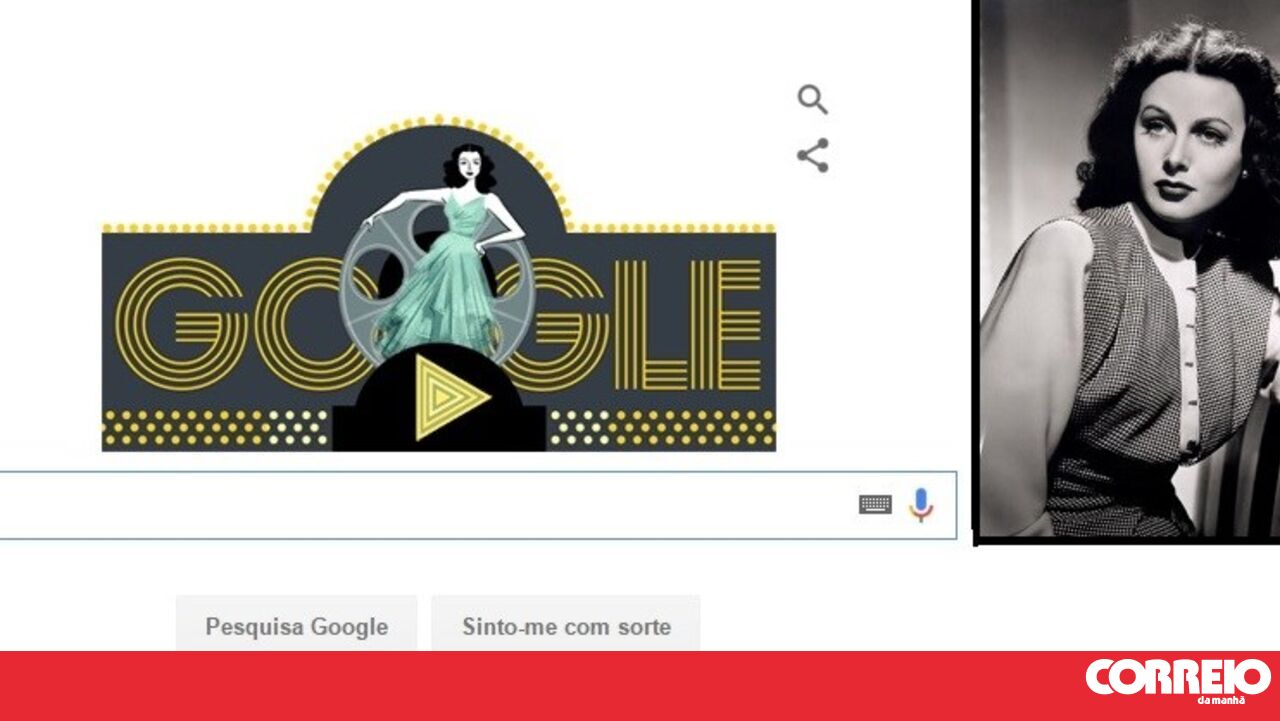Click the Sinto-me com sorte button
The image size is (1280, 721).
pyautogui.click(x=566, y=627)
